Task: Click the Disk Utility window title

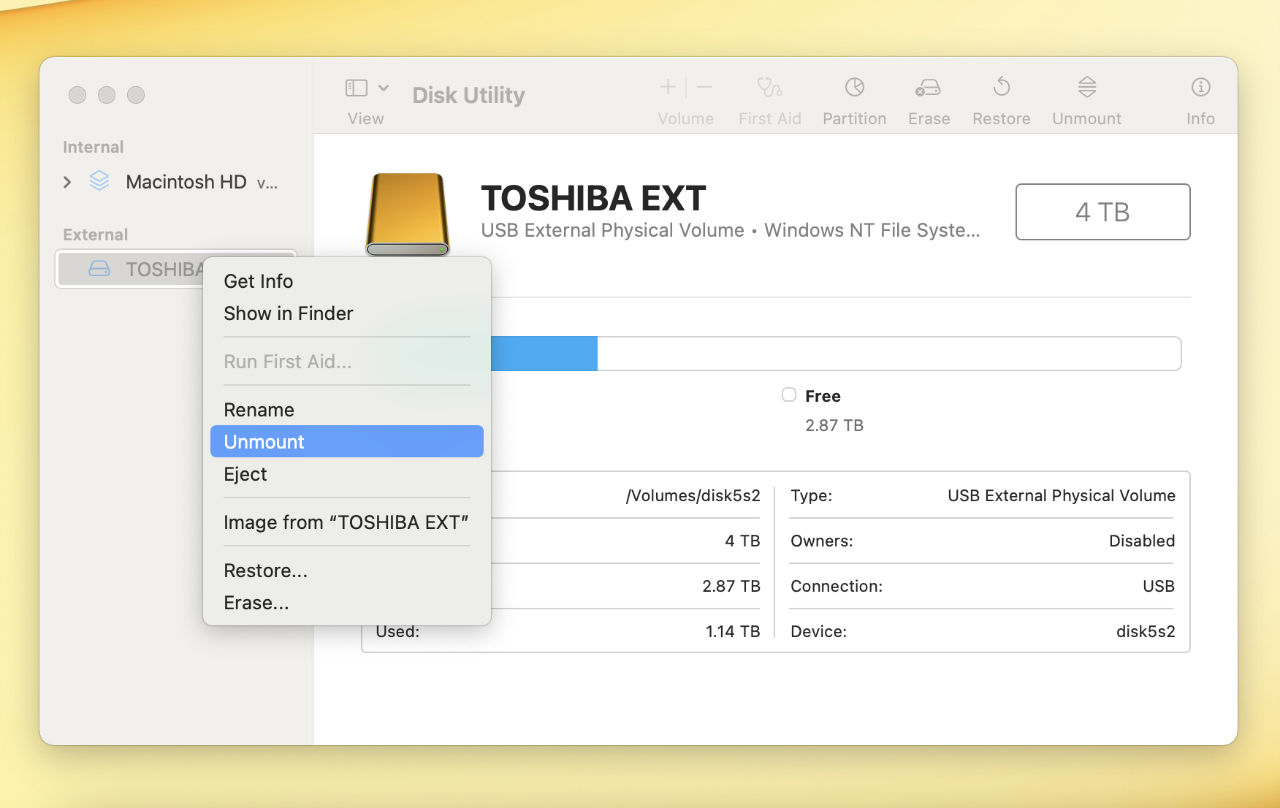Action: [x=468, y=95]
